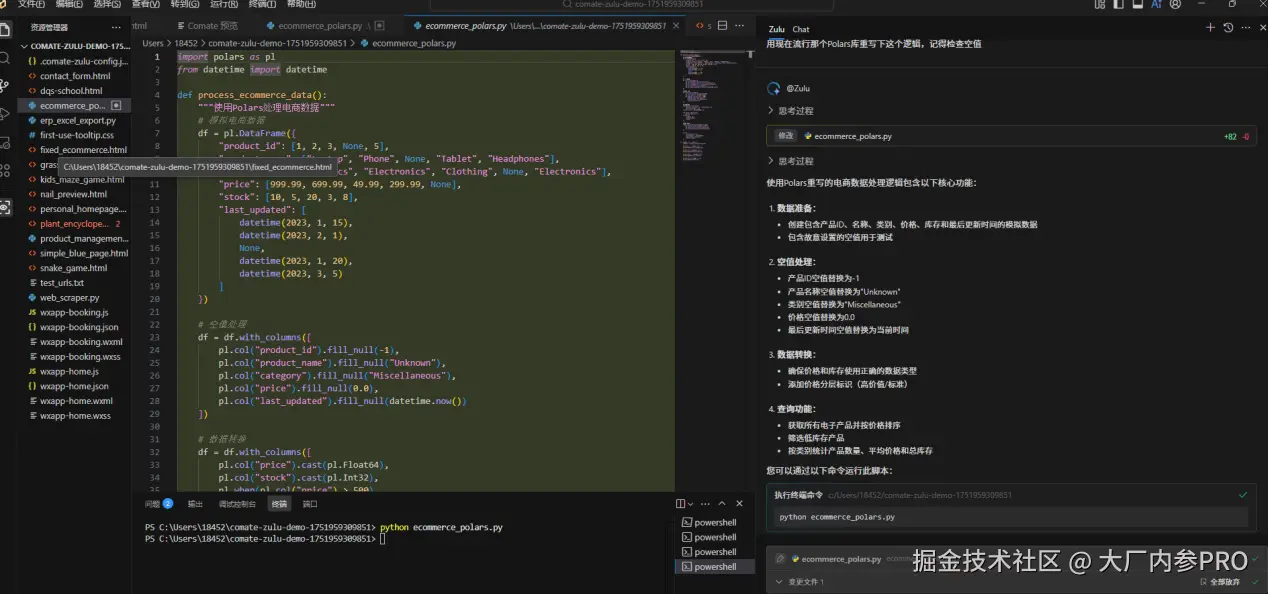Click the AI icon in title bar
The height and width of the screenshot is (594, 1268).
click(x=1156, y=5)
